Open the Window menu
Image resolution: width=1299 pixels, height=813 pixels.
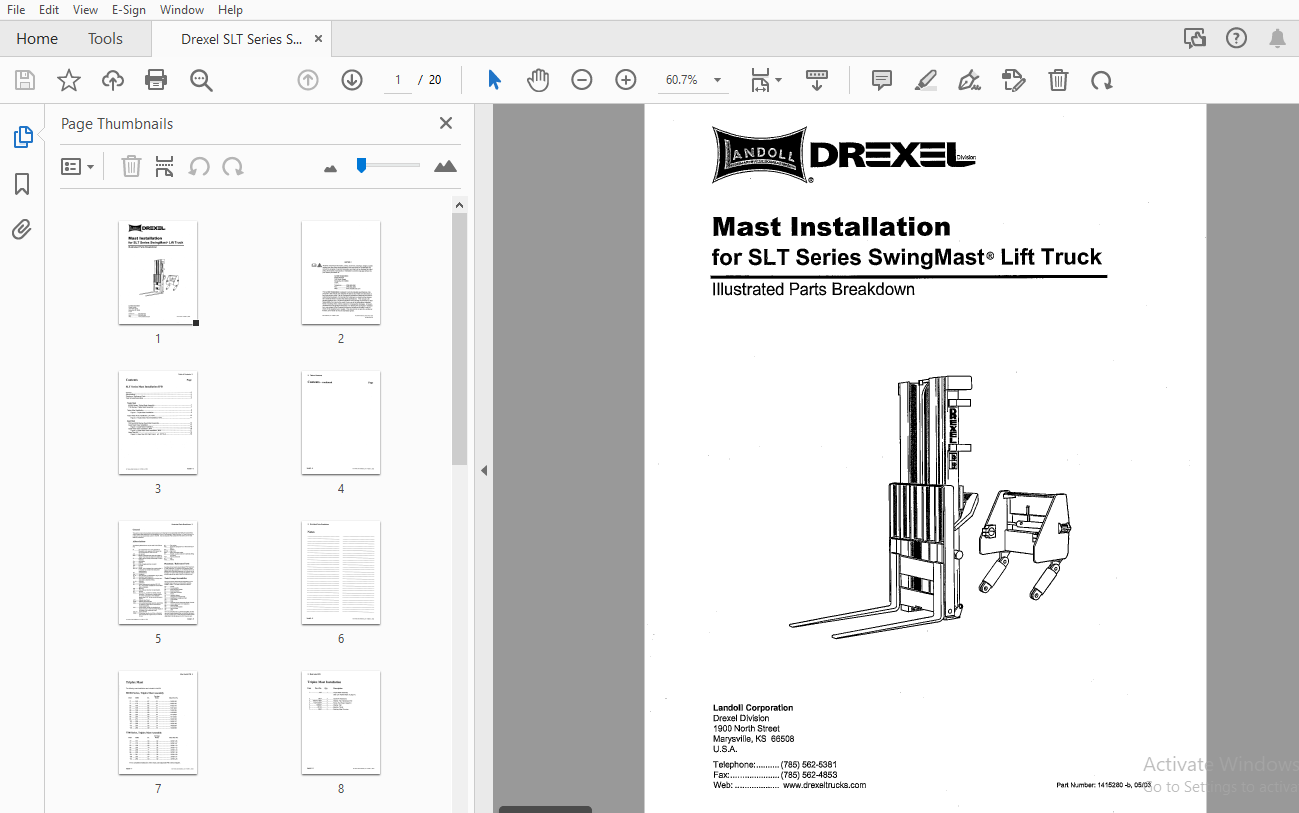pyautogui.click(x=182, y=10)
